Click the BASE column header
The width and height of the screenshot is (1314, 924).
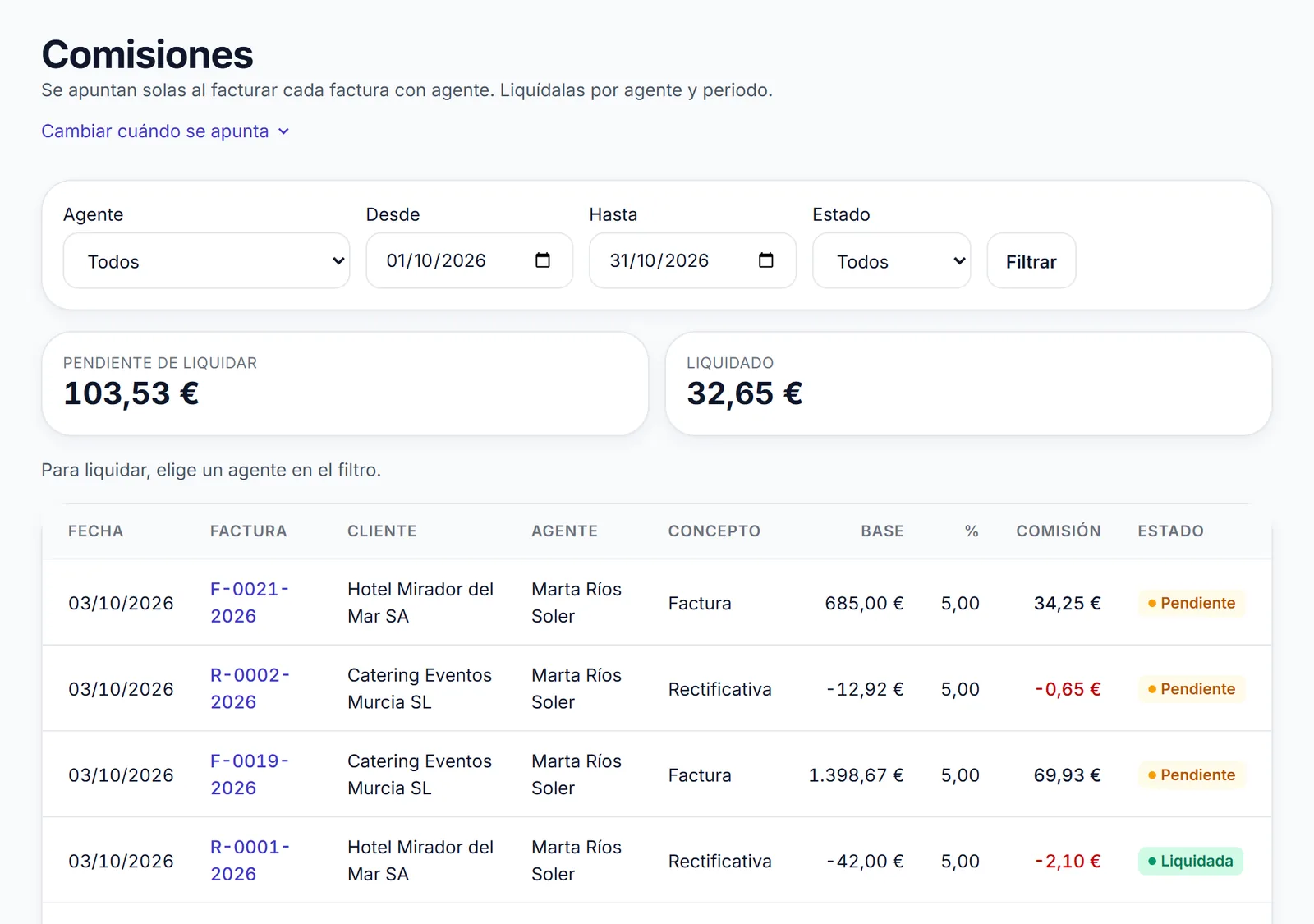[x=882, y=531]
